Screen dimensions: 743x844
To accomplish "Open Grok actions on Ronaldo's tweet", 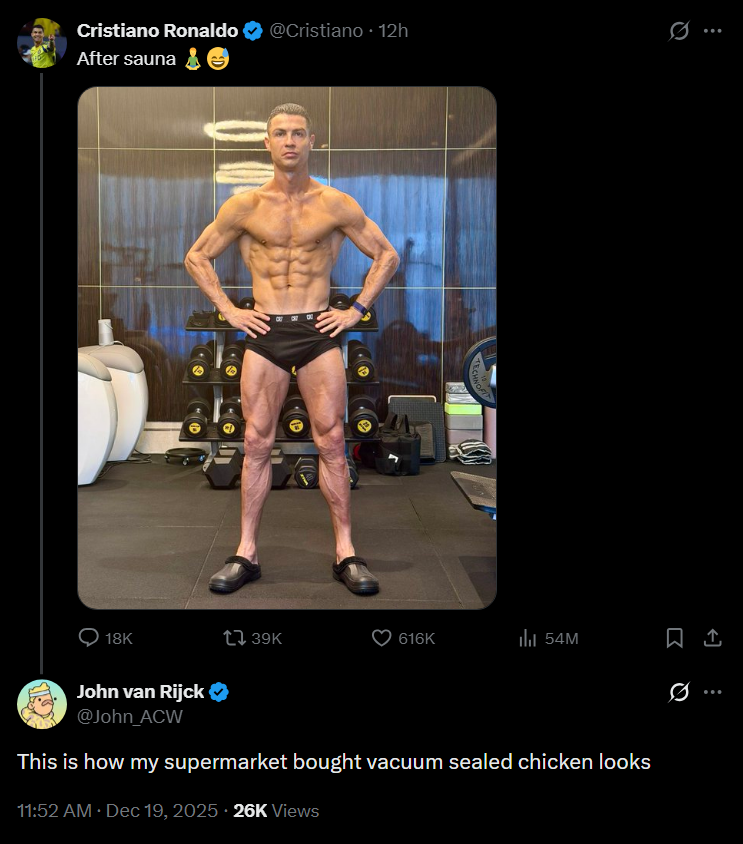I will (x=680, y=30).
